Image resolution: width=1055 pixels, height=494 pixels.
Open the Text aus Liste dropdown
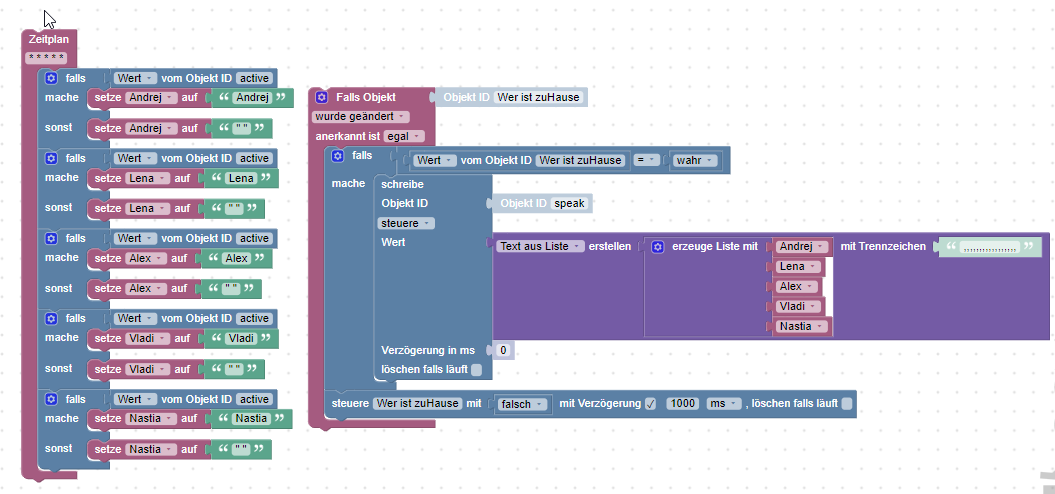pyautogui.click(x=541, y=246)
